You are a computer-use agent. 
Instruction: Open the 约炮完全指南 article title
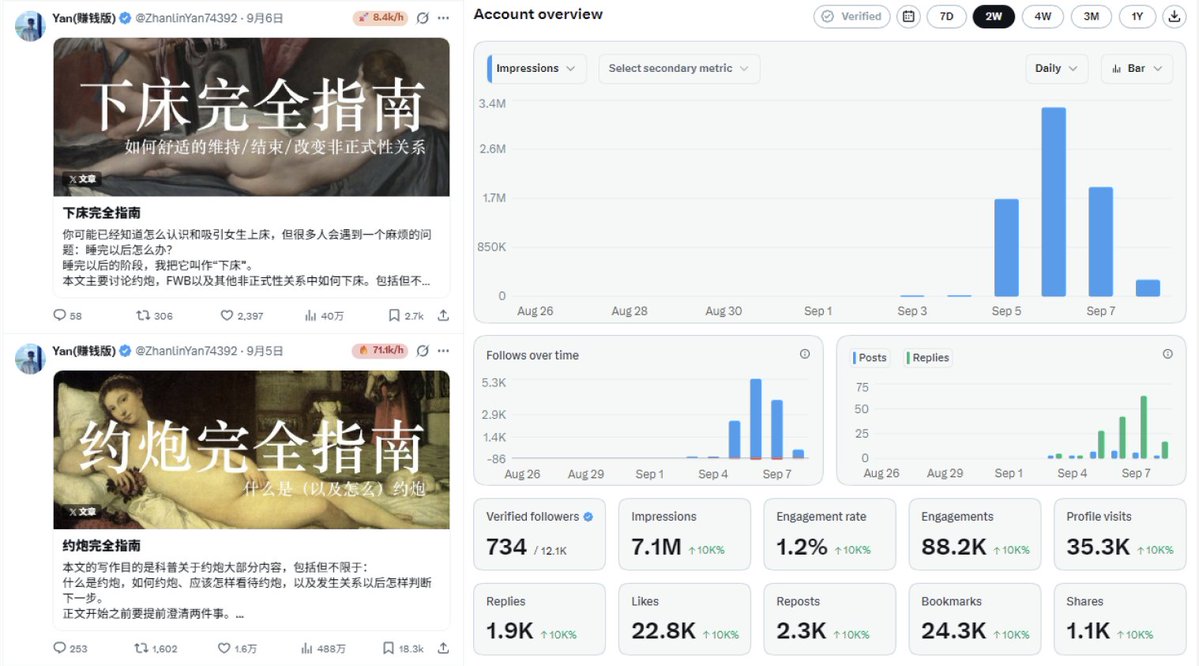coord(102,545)
